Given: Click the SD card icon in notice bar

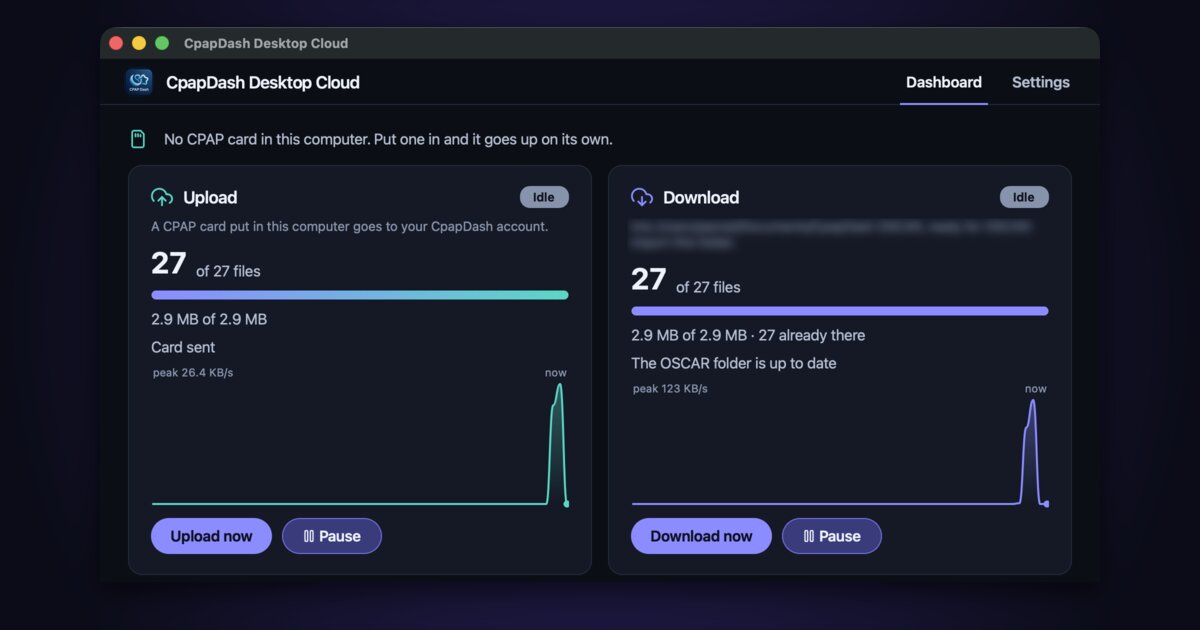Looking at the screenshot, I should pos(138,139).
